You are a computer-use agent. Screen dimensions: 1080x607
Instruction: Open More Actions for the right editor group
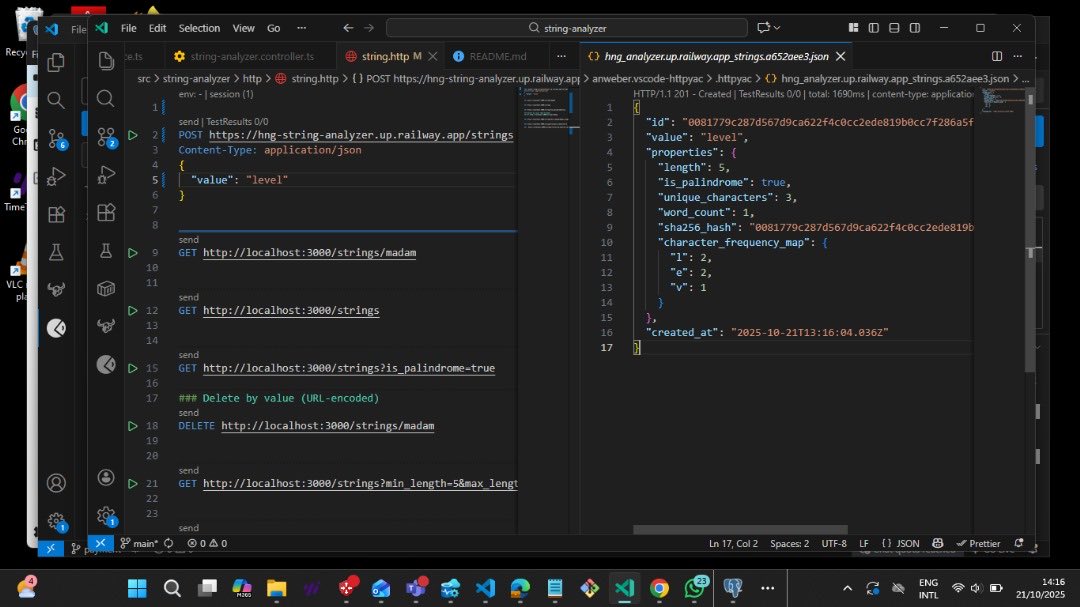tap(1018, 56)
